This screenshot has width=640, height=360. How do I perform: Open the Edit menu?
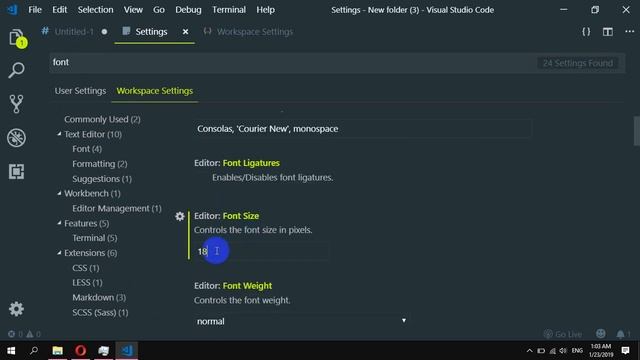tap(60, 10)
